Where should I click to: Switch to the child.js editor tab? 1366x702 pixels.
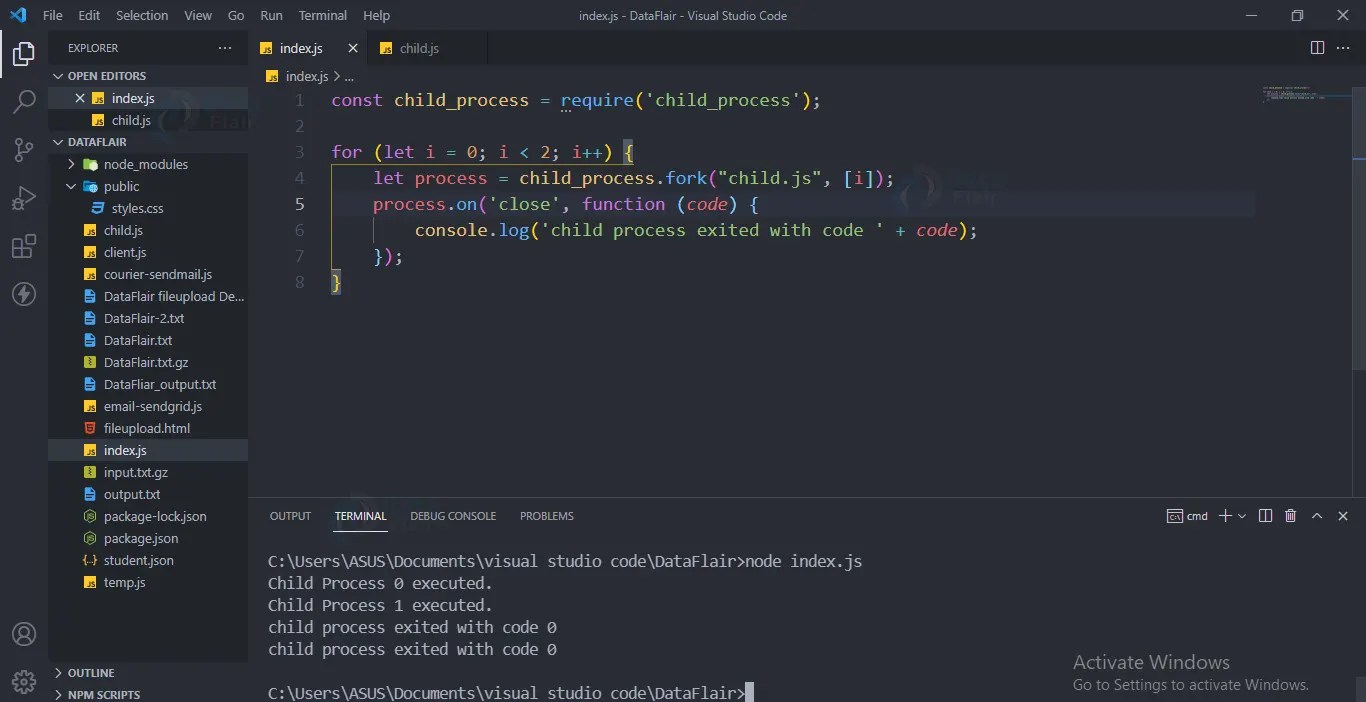pyautogui.click(x=417, y=47)
